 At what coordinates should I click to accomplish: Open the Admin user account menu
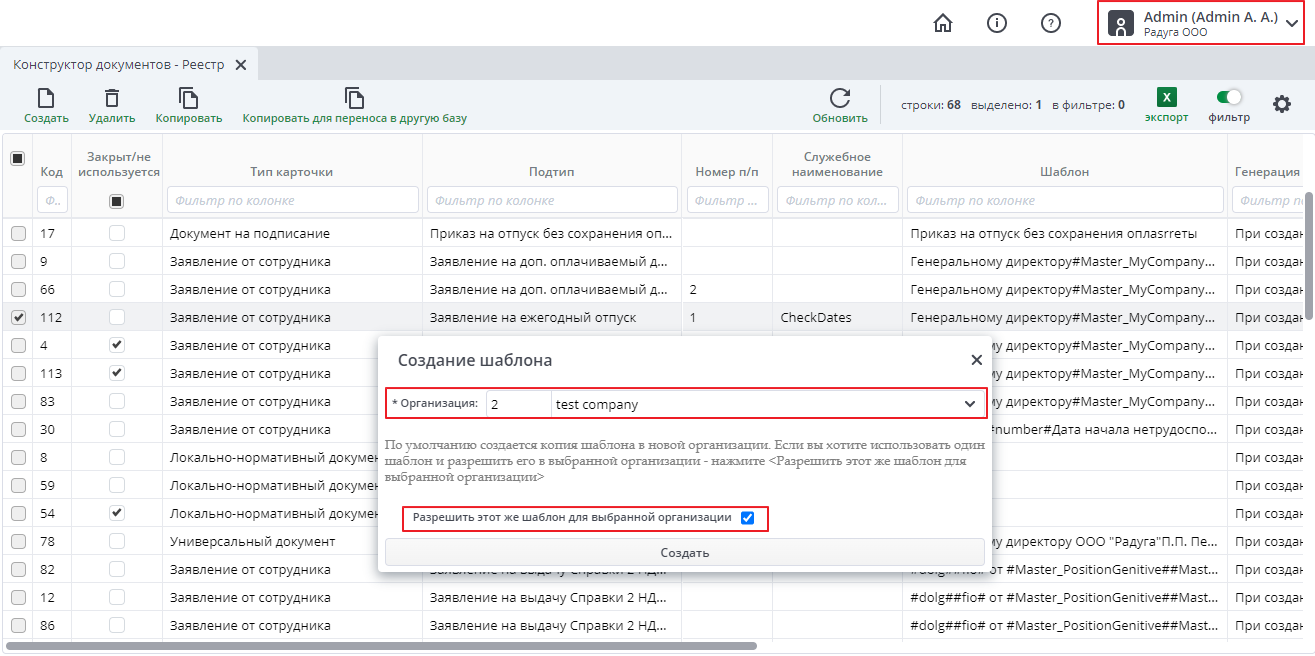pos(1200,23)
